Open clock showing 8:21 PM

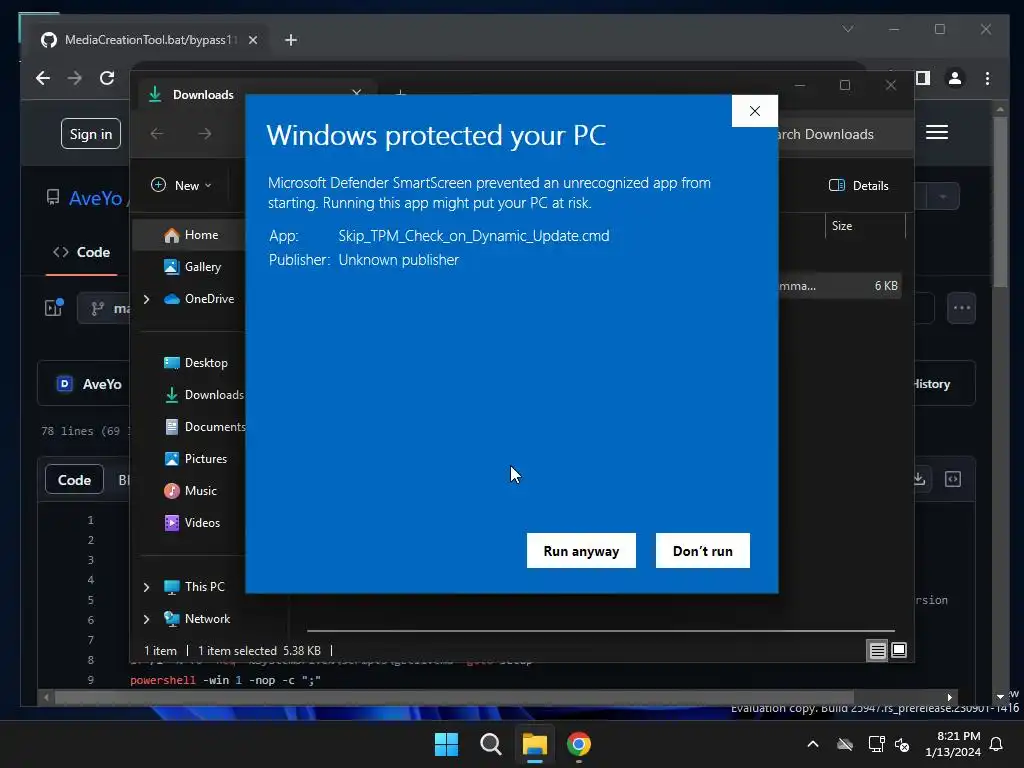tap(953, 744)
